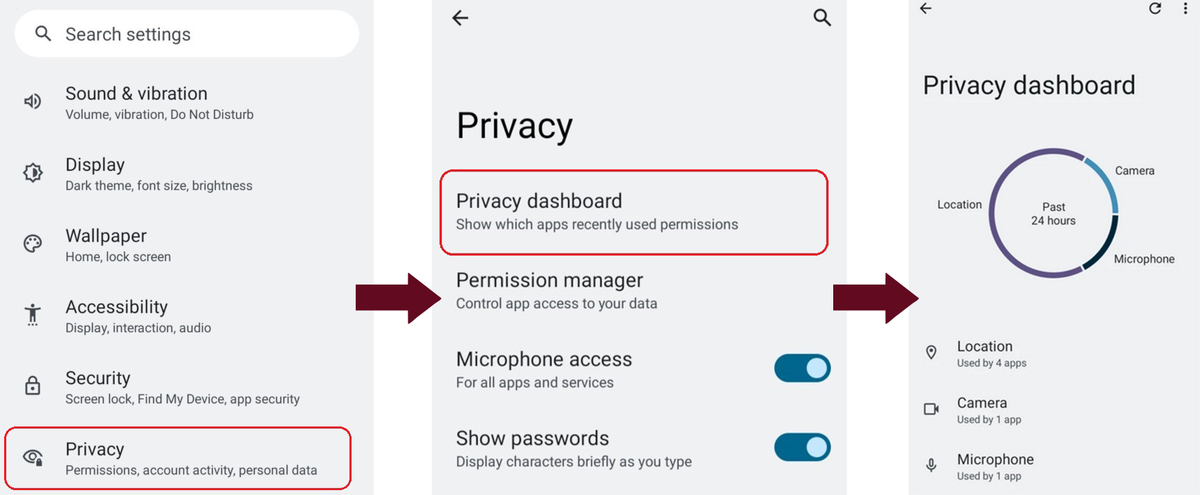Open the Privacy dashboard entry
The image size is (1200, 495).
pyautogui.click(x=634, y=212)
